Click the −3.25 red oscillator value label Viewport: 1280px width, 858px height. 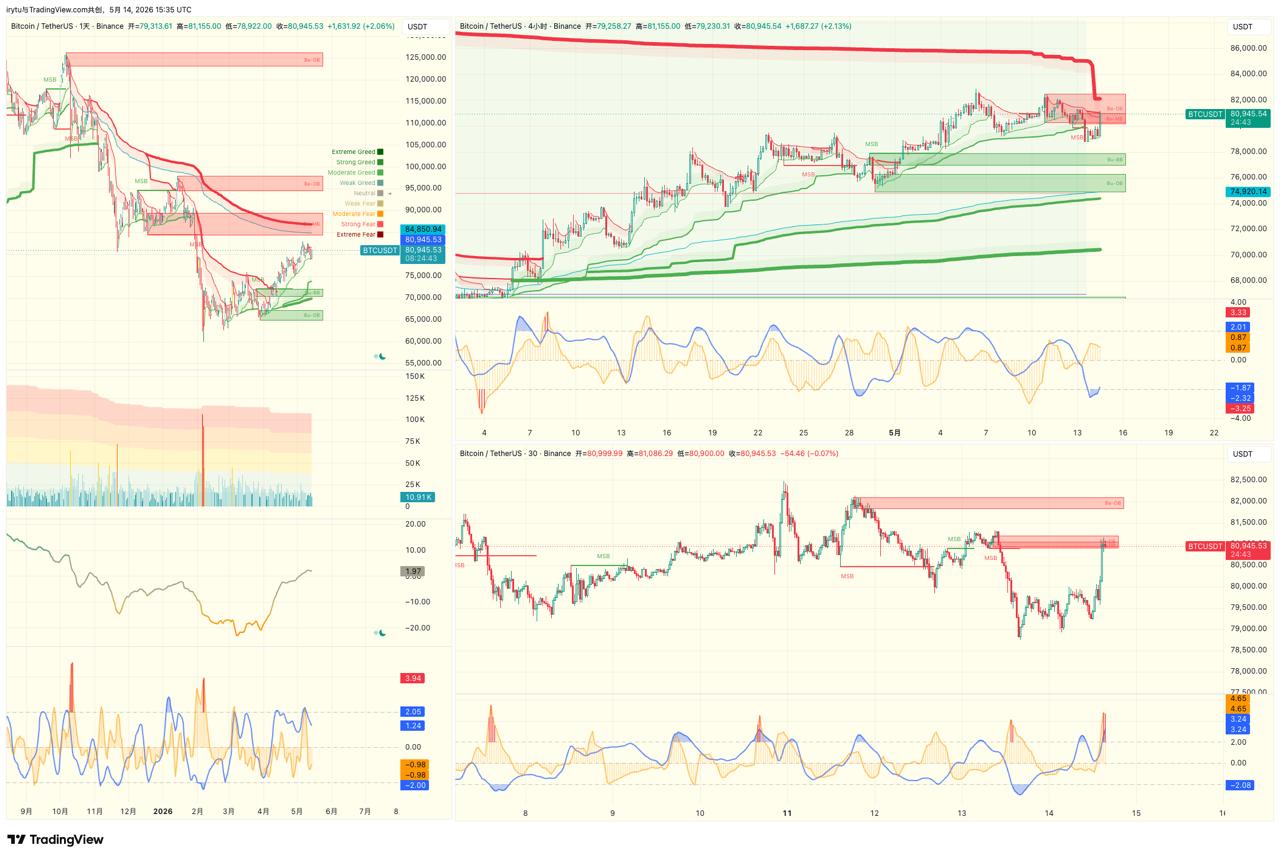tap(1238, 408)
